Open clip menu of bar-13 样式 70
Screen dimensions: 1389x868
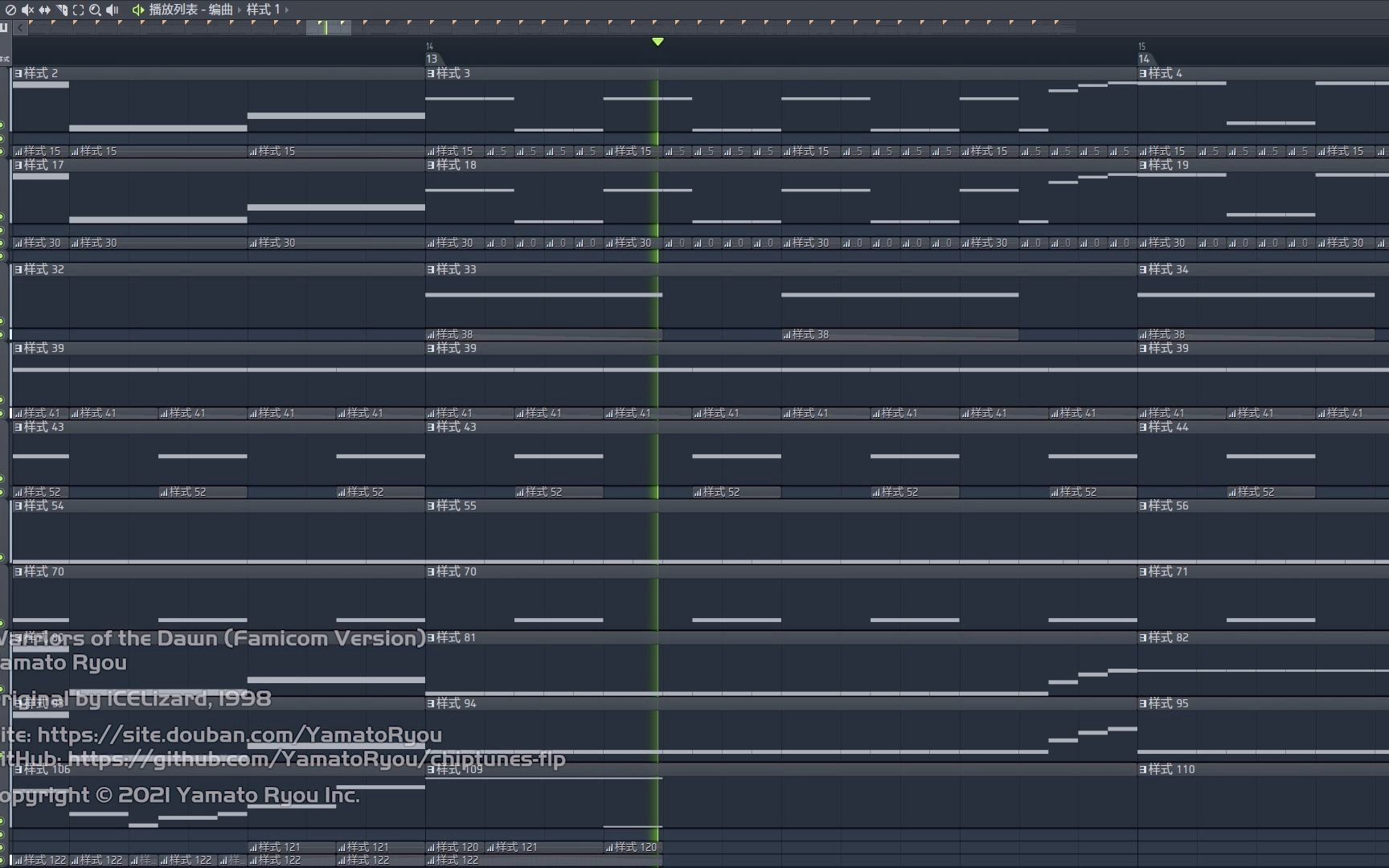click(x=431, y=571)
